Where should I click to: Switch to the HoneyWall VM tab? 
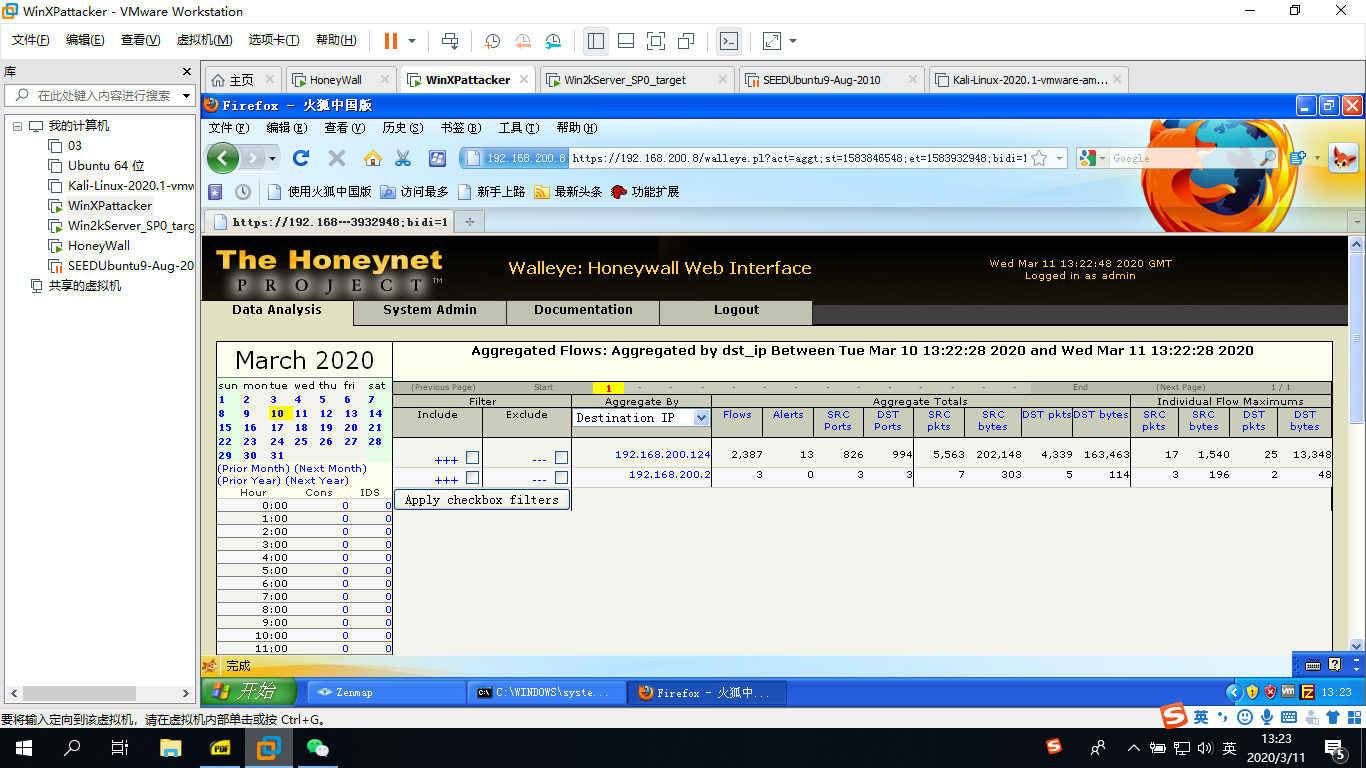click(x=340, y=80)
